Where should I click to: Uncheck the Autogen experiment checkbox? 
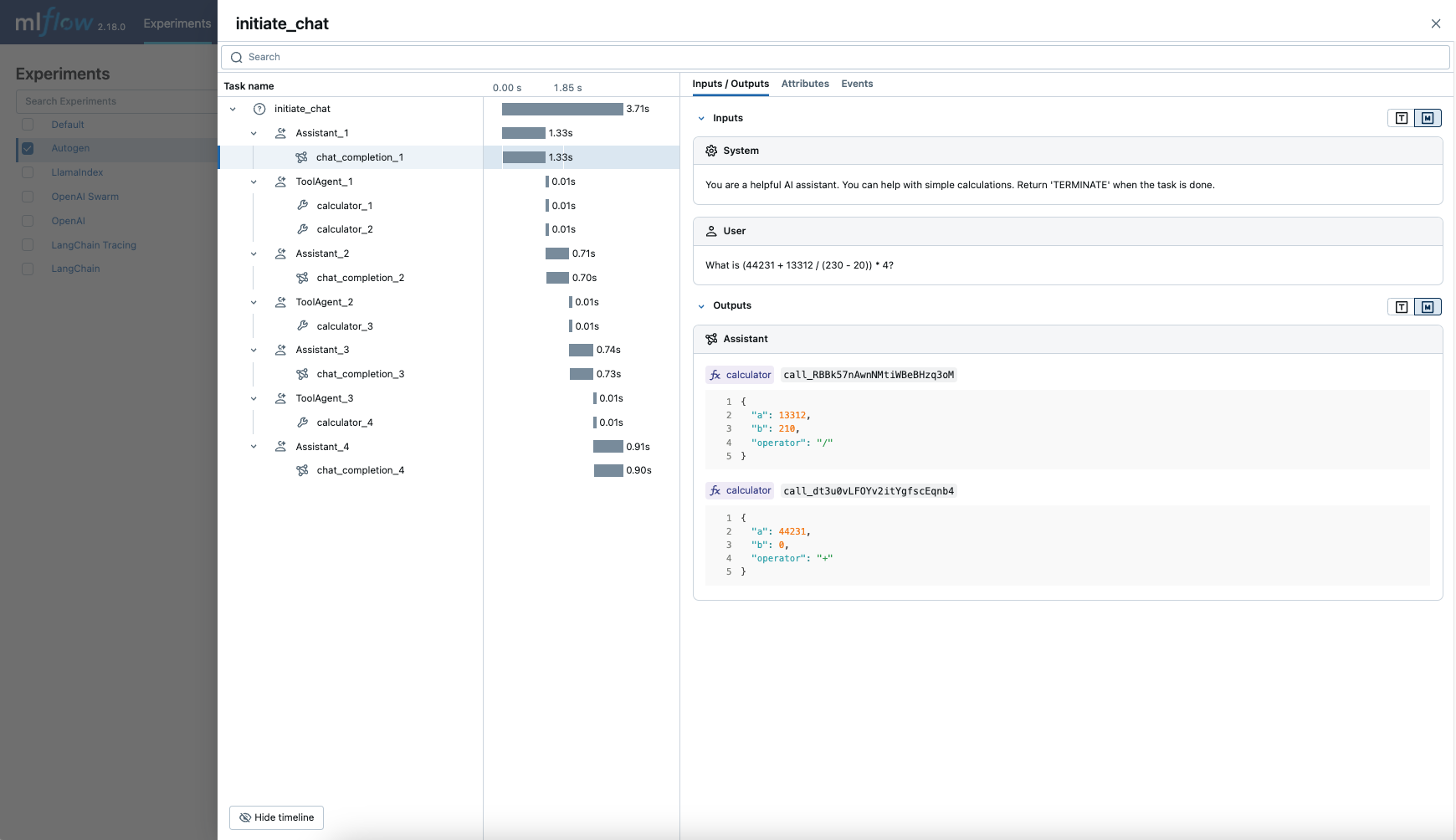[27, 147]
